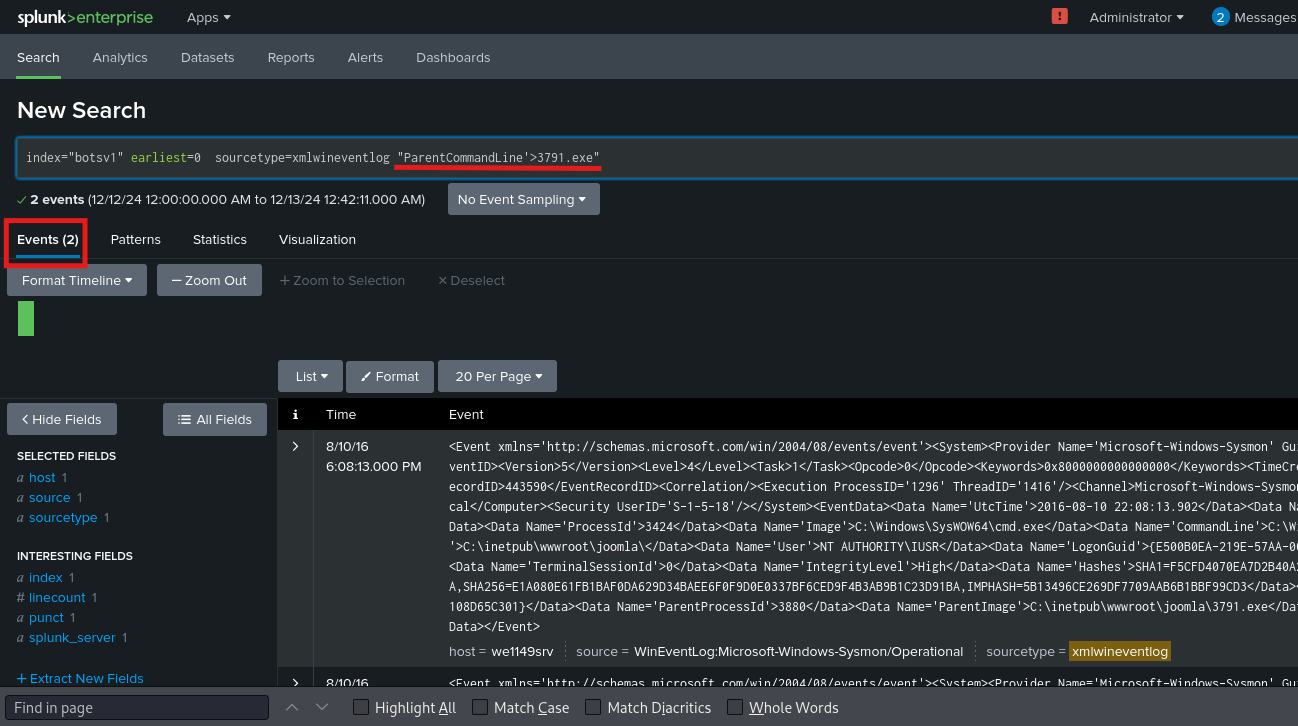This screenshot has height=726, width=1298.
Task: Click the highlighted xmlwineventlog sourcetype value
Action: click(1119, 651)
